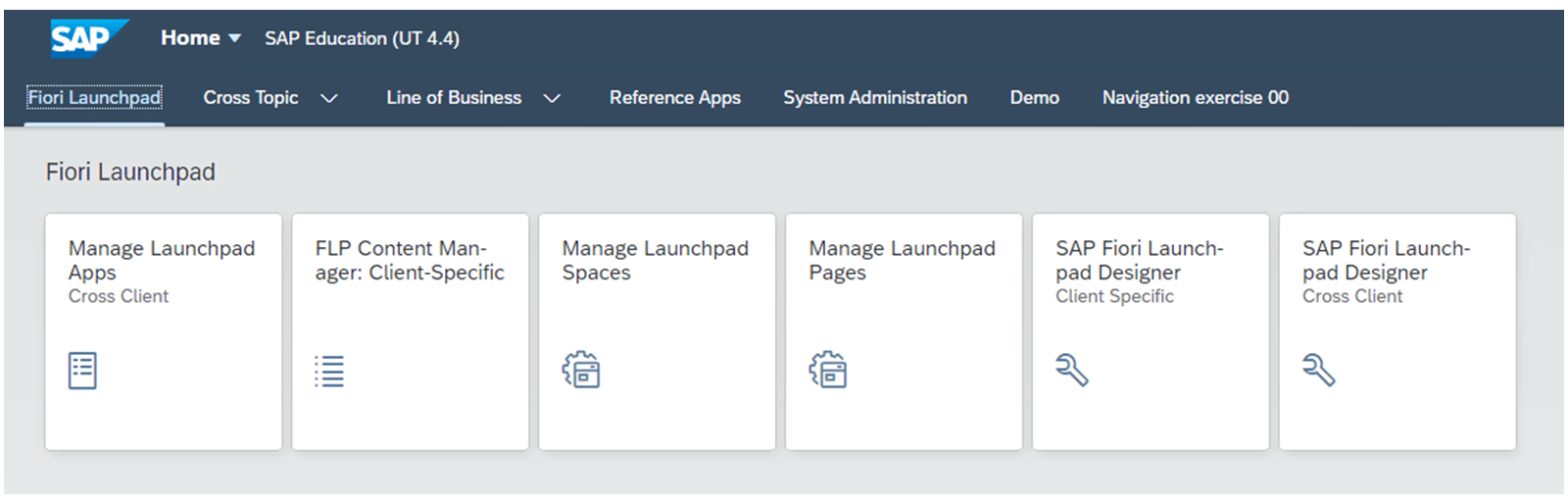
Task: Open the Manage Launchpad Spaces tile title
Action: [656, 260]
